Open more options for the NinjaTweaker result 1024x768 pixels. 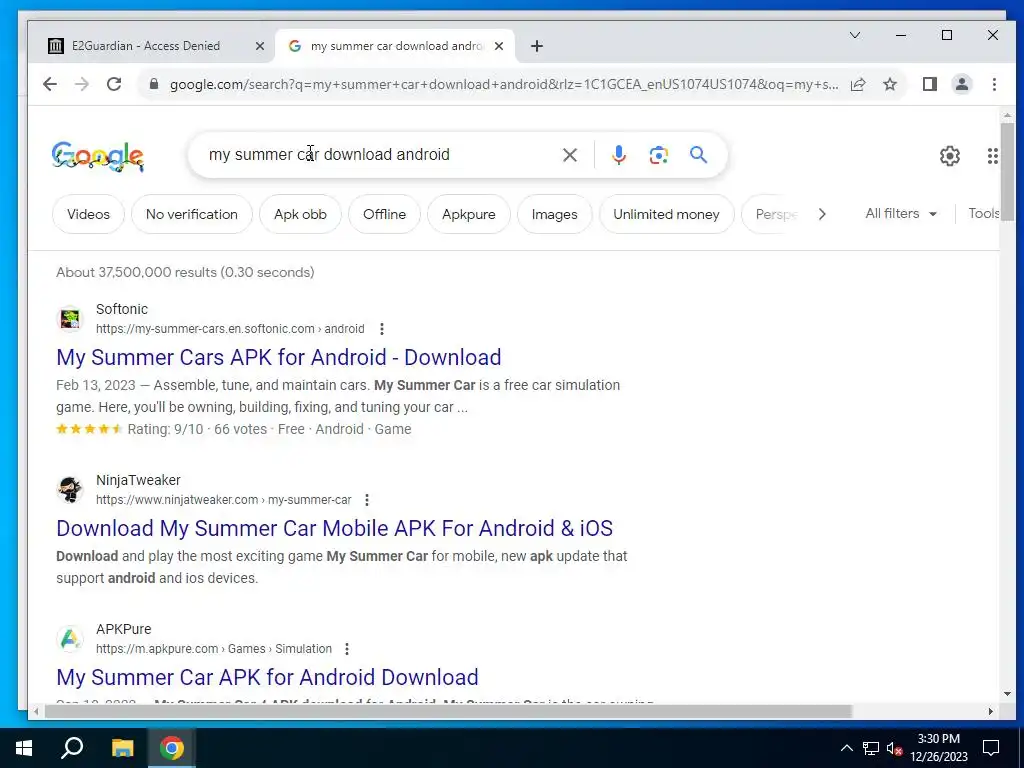[367, 500]
